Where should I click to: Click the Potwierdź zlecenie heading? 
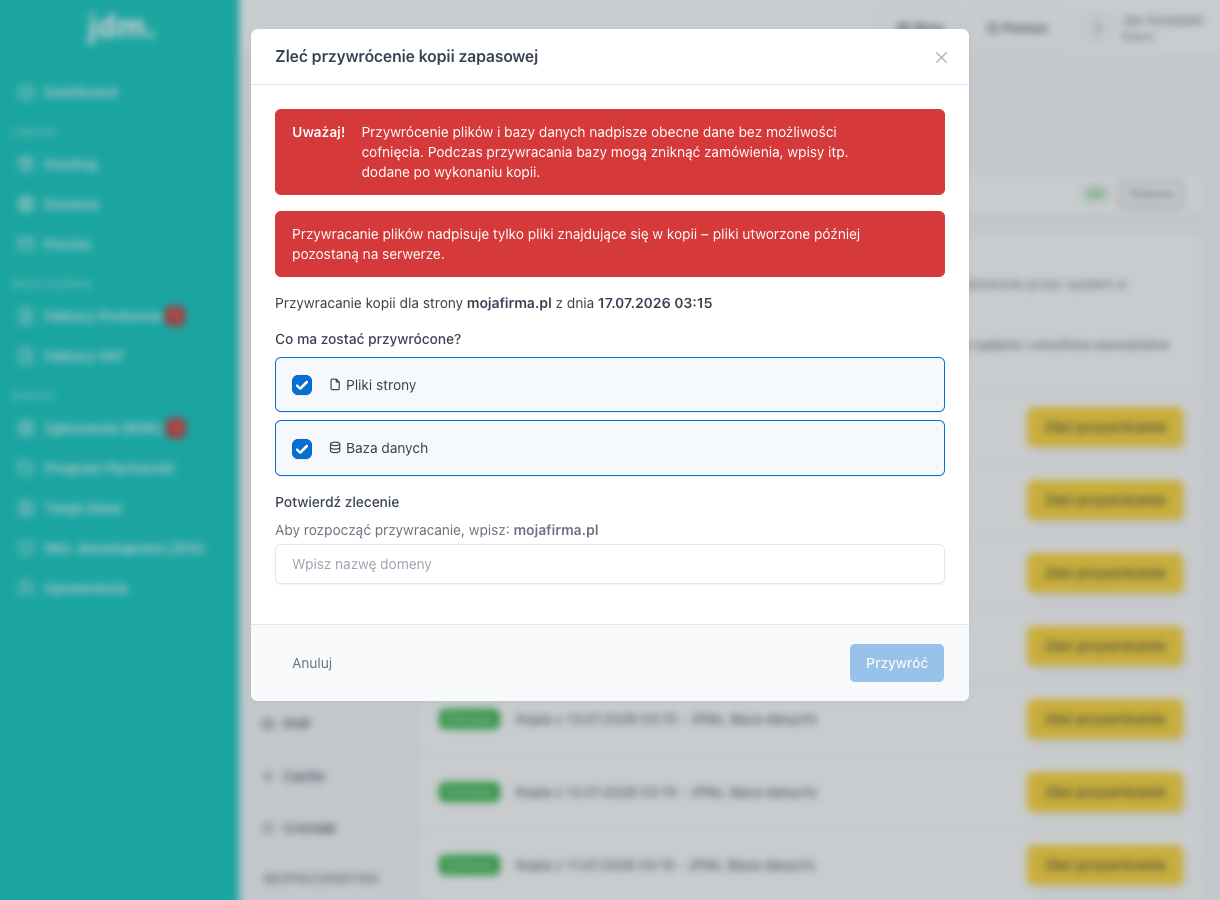coord(337,502)
